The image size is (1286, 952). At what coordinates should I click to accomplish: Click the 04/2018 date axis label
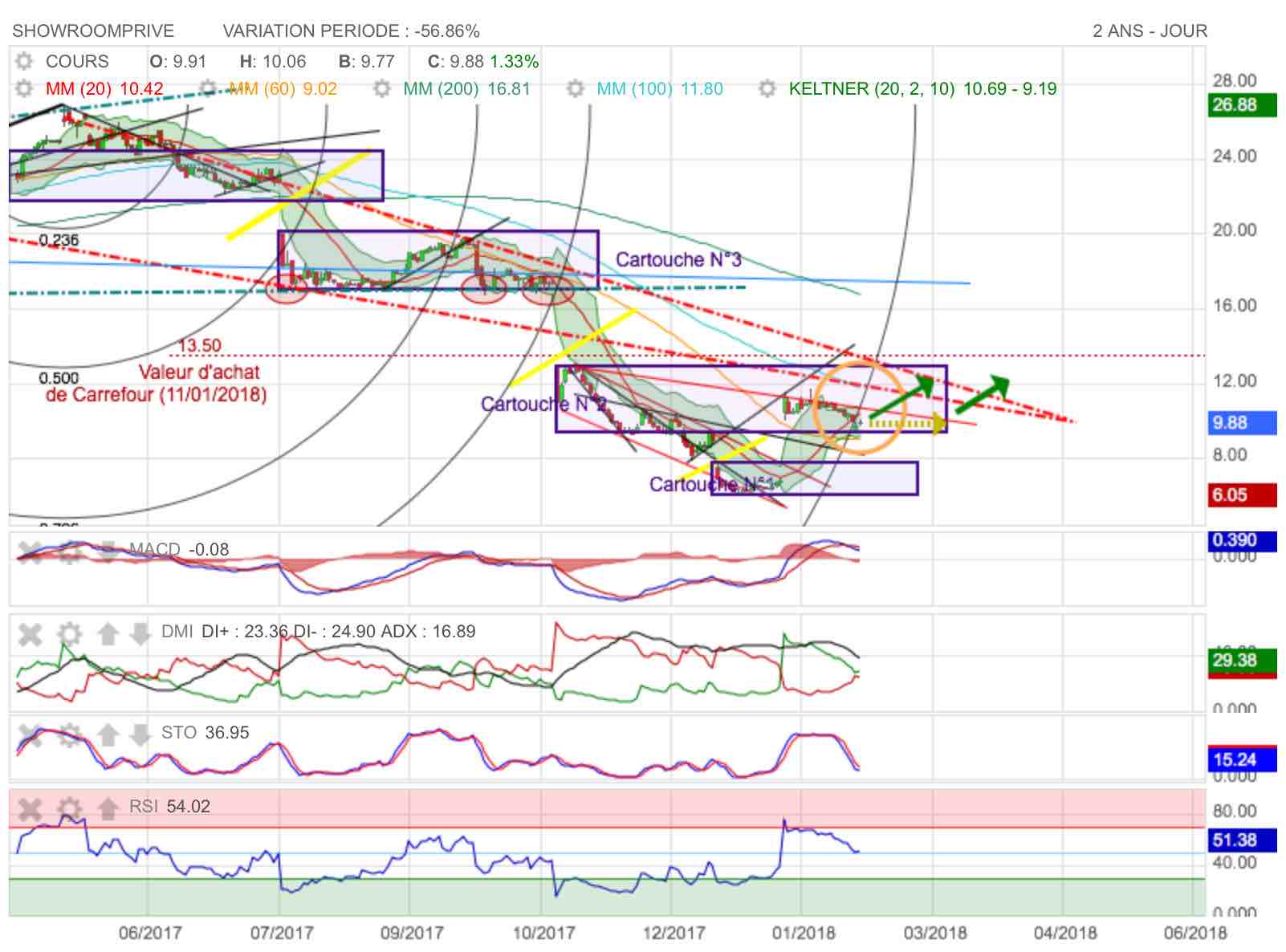pos(1065,933)
